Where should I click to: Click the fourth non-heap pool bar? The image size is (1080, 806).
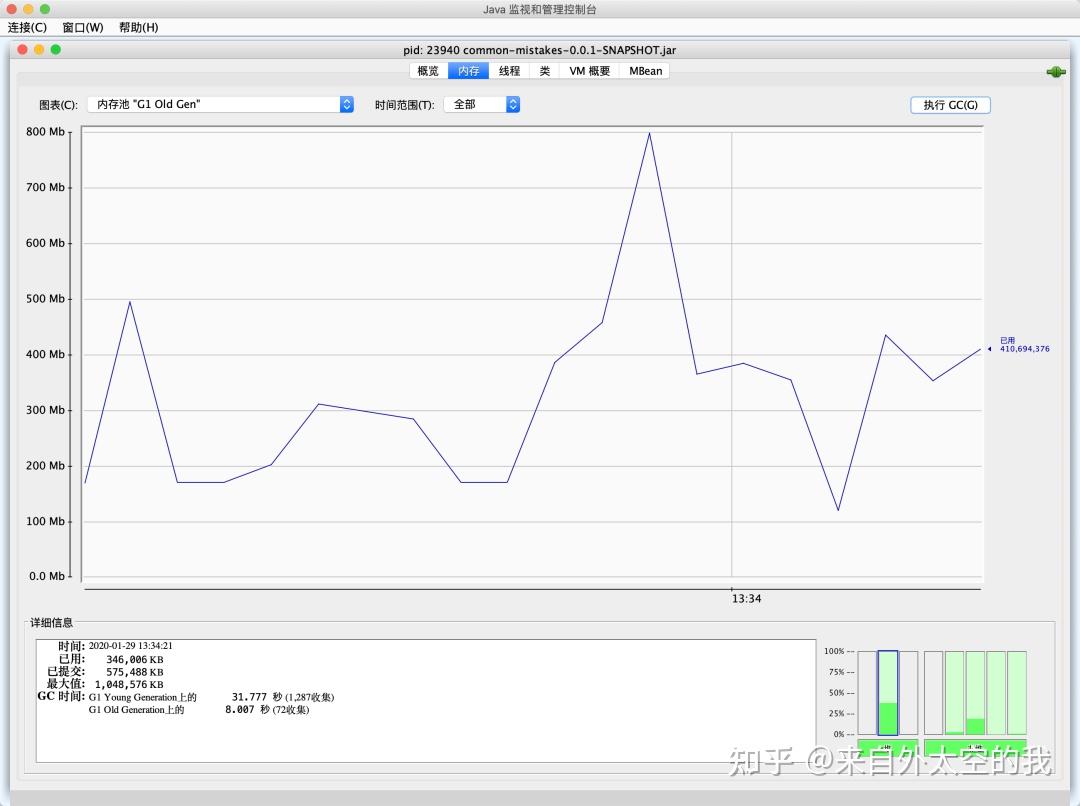[x=996, y=692]
